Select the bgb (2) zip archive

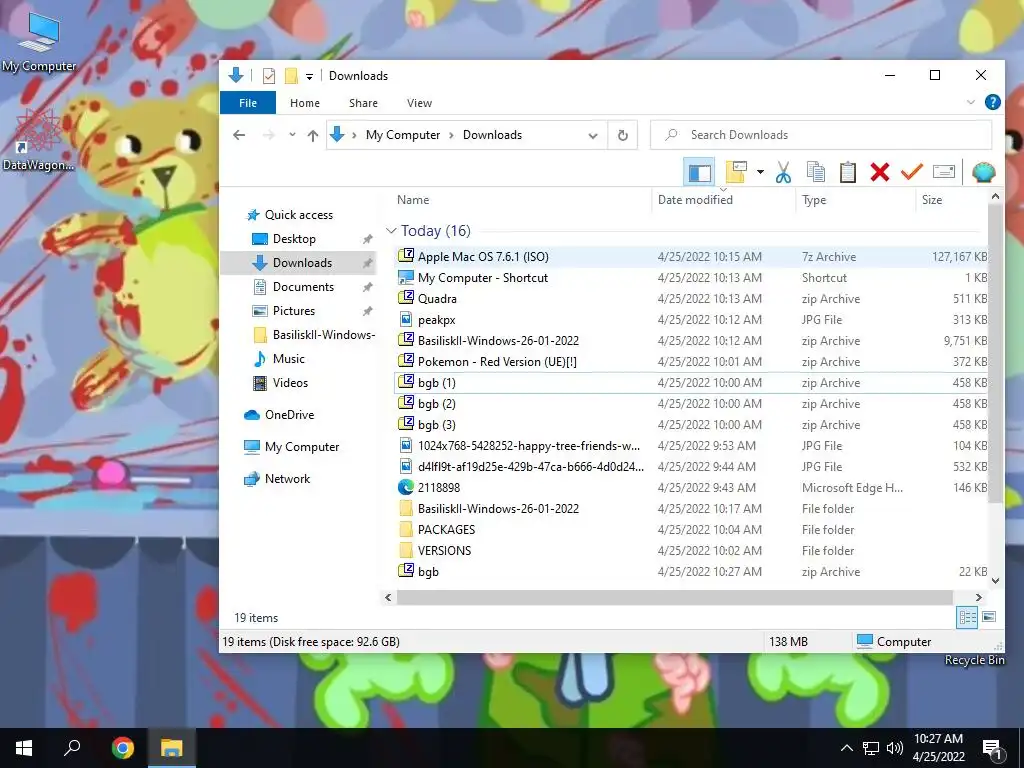click(x=691, y=404)
